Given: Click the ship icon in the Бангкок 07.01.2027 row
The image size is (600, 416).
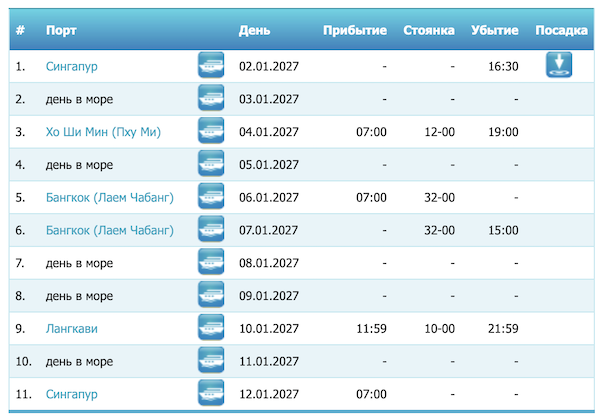Looking at the screenshot, I should click(x=210, y=230).
